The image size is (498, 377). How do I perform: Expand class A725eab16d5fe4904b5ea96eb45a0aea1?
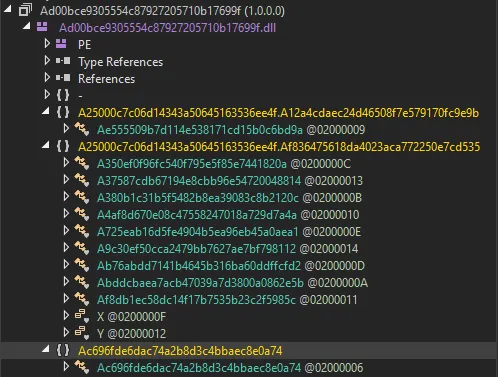(66, 230)
